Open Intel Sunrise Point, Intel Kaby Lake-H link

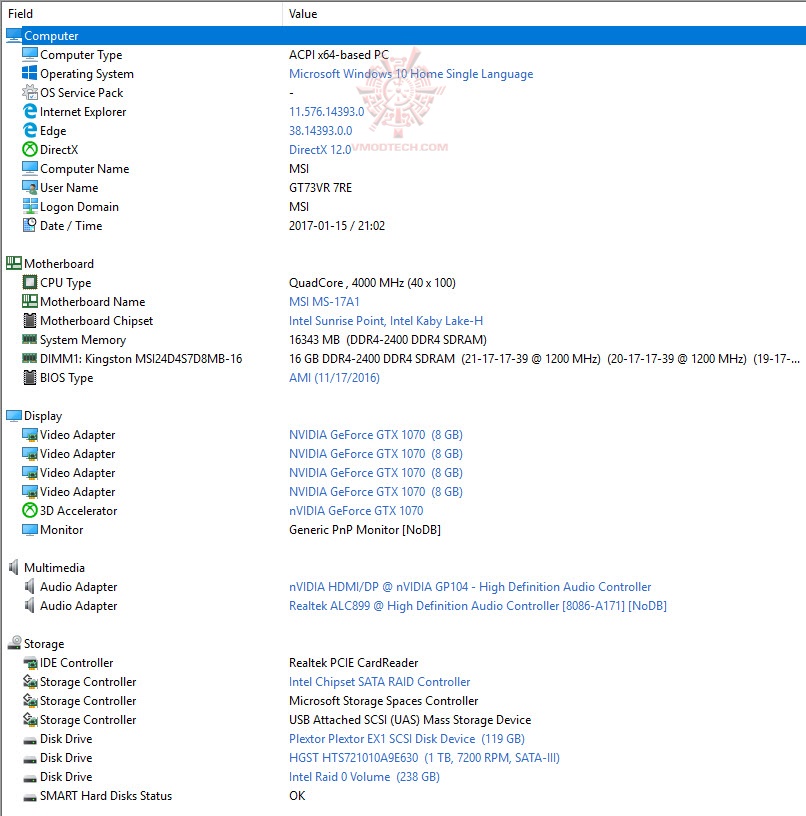pyautogui.click(x=386, y=321)
